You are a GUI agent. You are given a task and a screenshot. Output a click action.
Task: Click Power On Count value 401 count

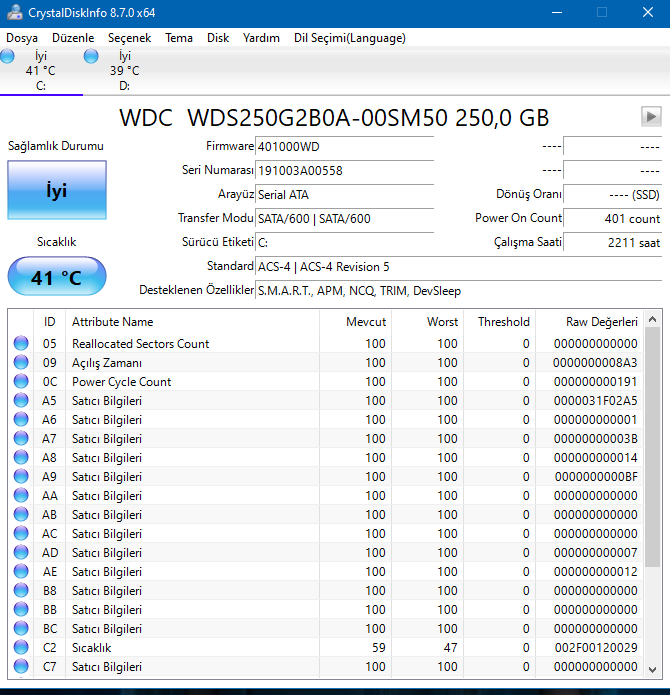tap(612, 219)
